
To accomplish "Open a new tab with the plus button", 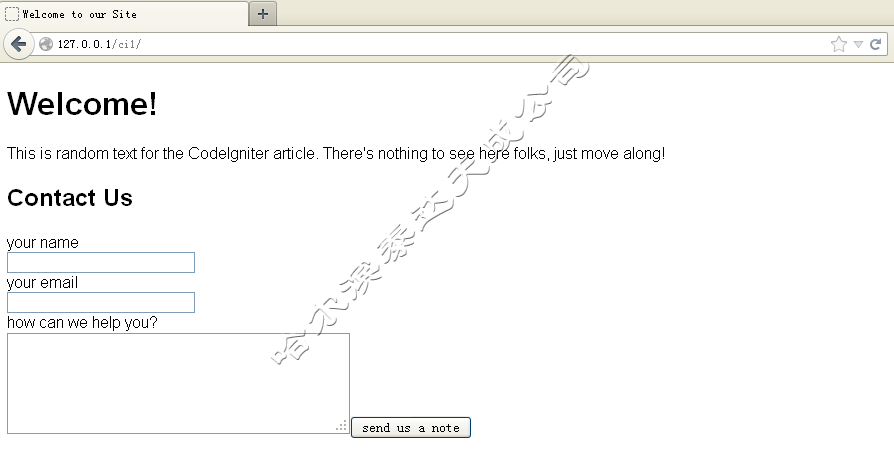I will 263,14.
